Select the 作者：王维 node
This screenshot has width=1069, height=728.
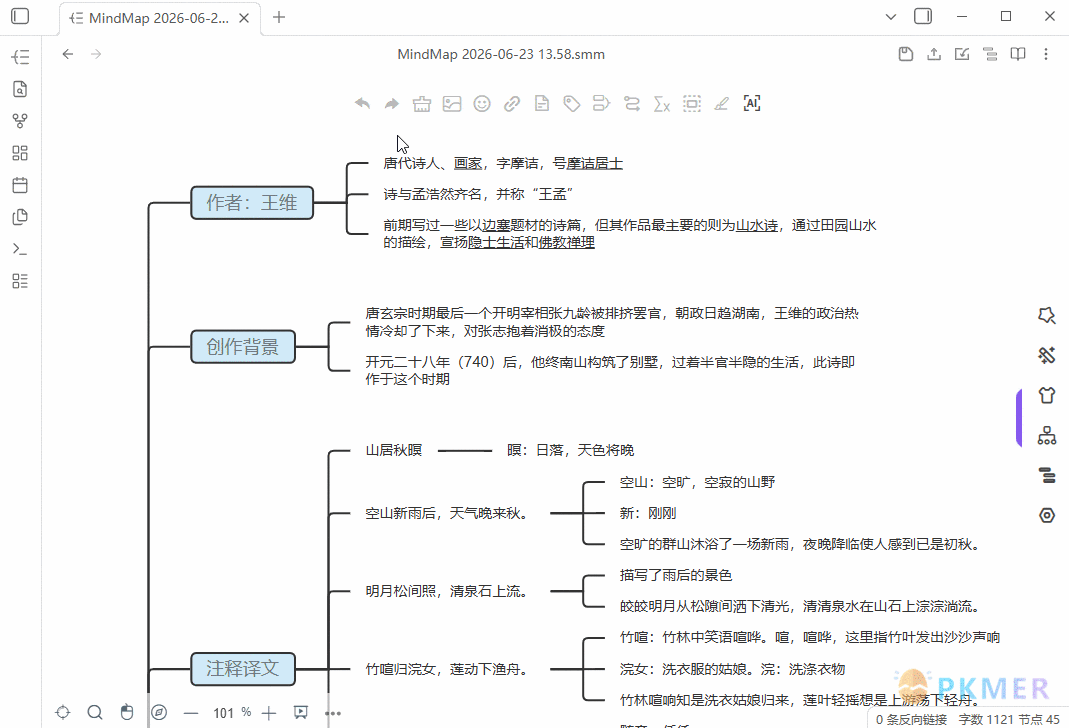click(x=252, y=202)
